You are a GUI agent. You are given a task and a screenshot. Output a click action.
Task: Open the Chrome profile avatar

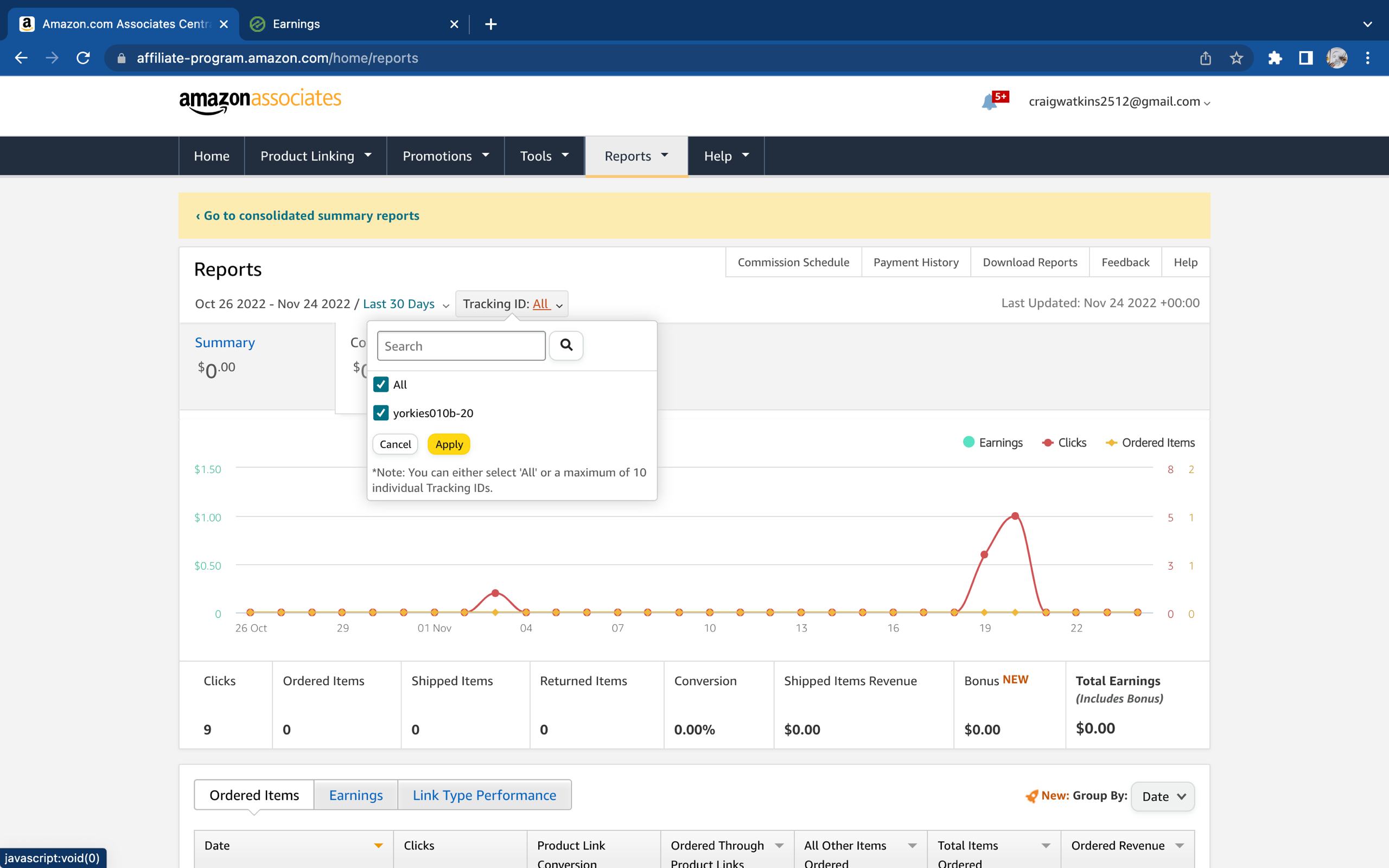pos(1337,58)
